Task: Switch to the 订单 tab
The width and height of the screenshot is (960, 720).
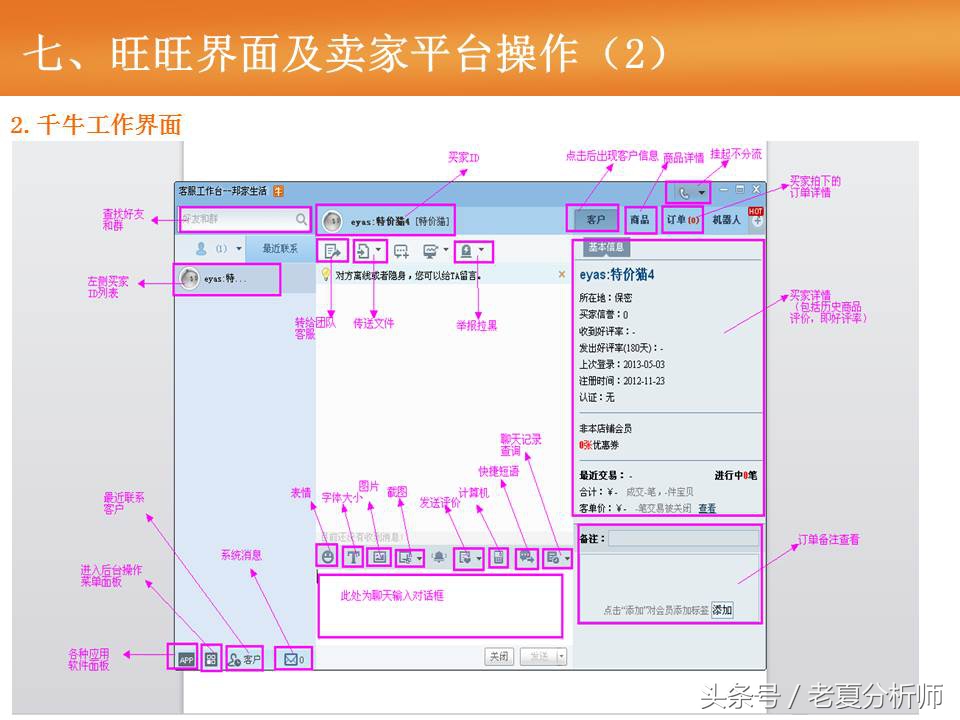Action: coord(683,219)
